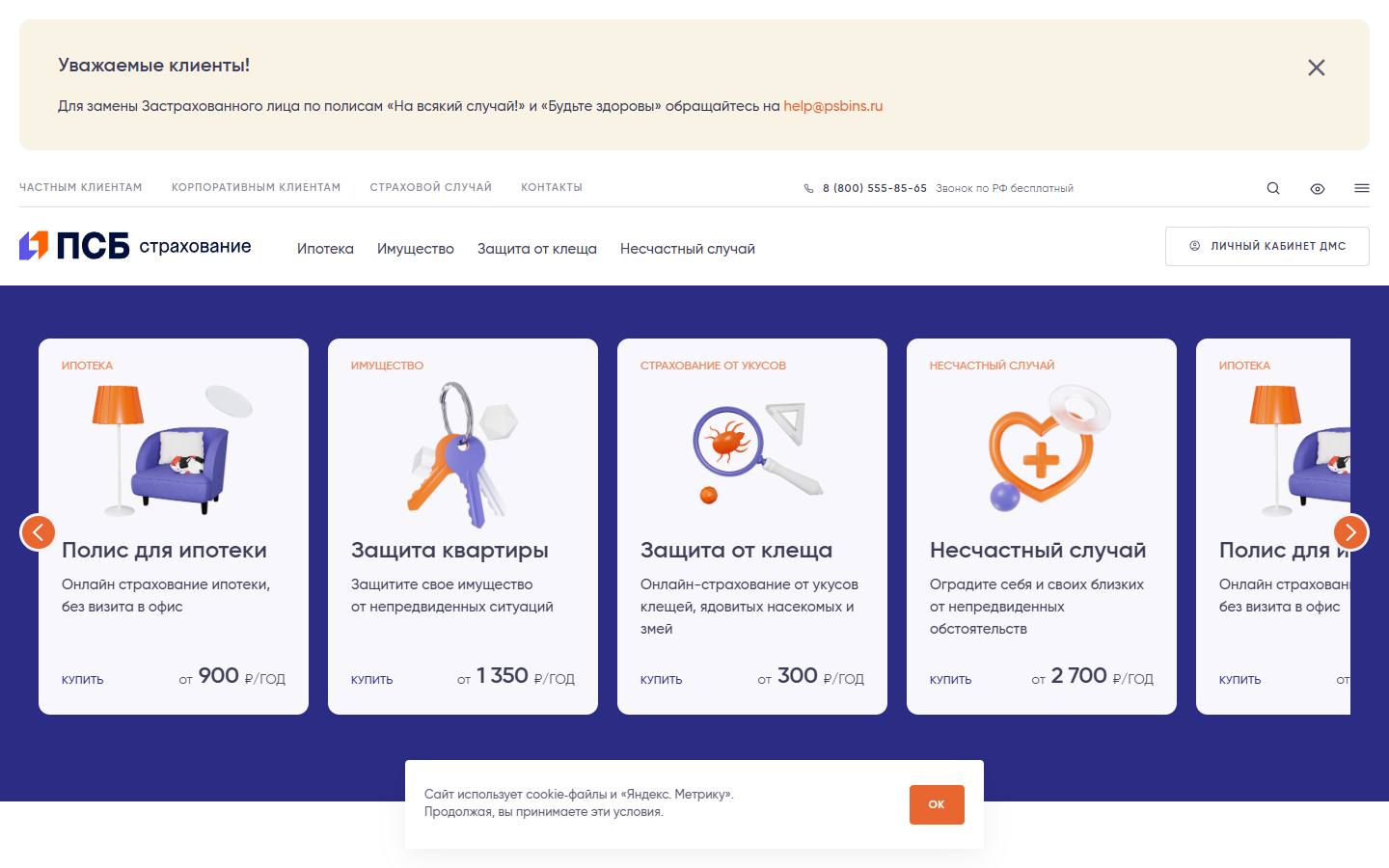The height and width of the screenshot is (868, 1389).
Task: Open site search via magnifier icon
Action: coord(1273,188)
